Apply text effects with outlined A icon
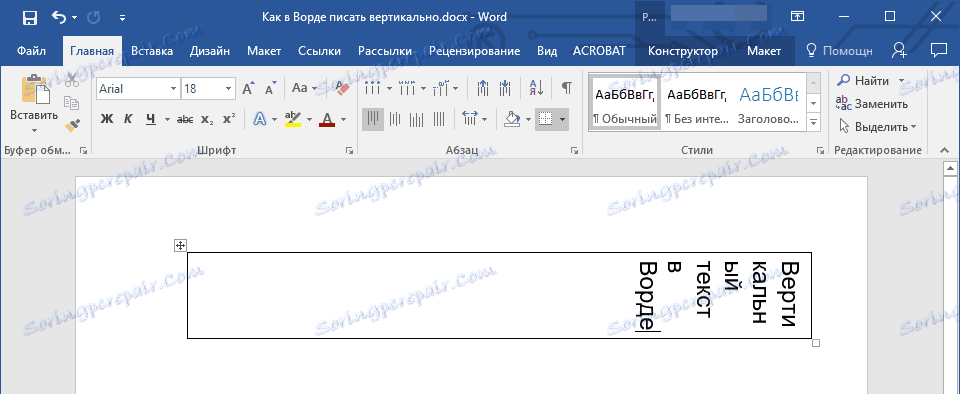This screenshot has height=394, width=960. [x=260, y=119]
